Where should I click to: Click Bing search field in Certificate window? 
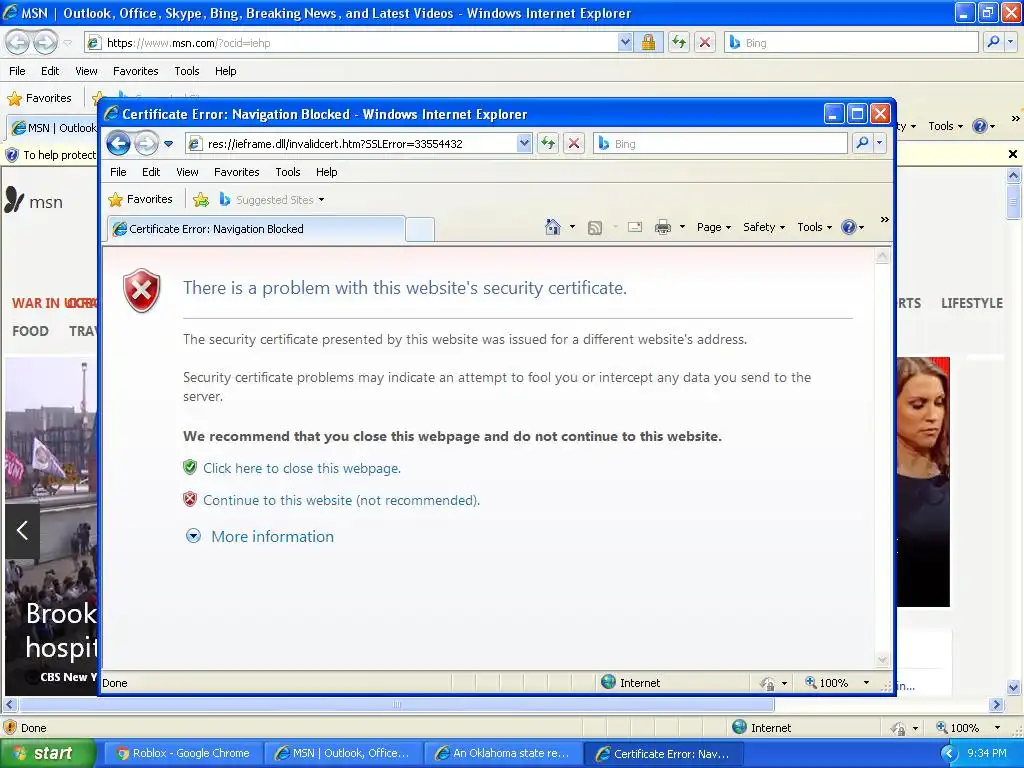[720, 143]
